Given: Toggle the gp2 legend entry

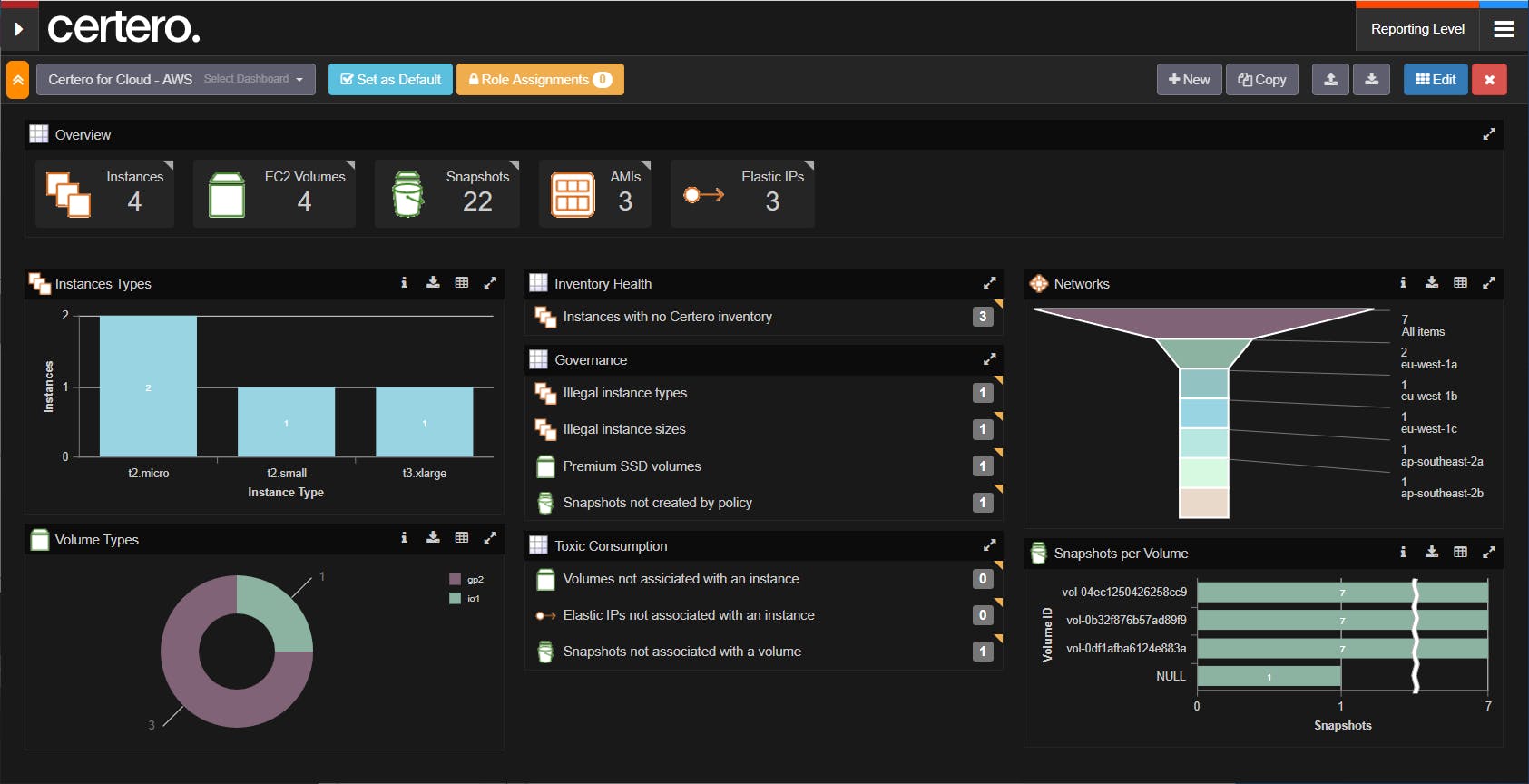Looking at the screenshot, I should pos(466,579).
